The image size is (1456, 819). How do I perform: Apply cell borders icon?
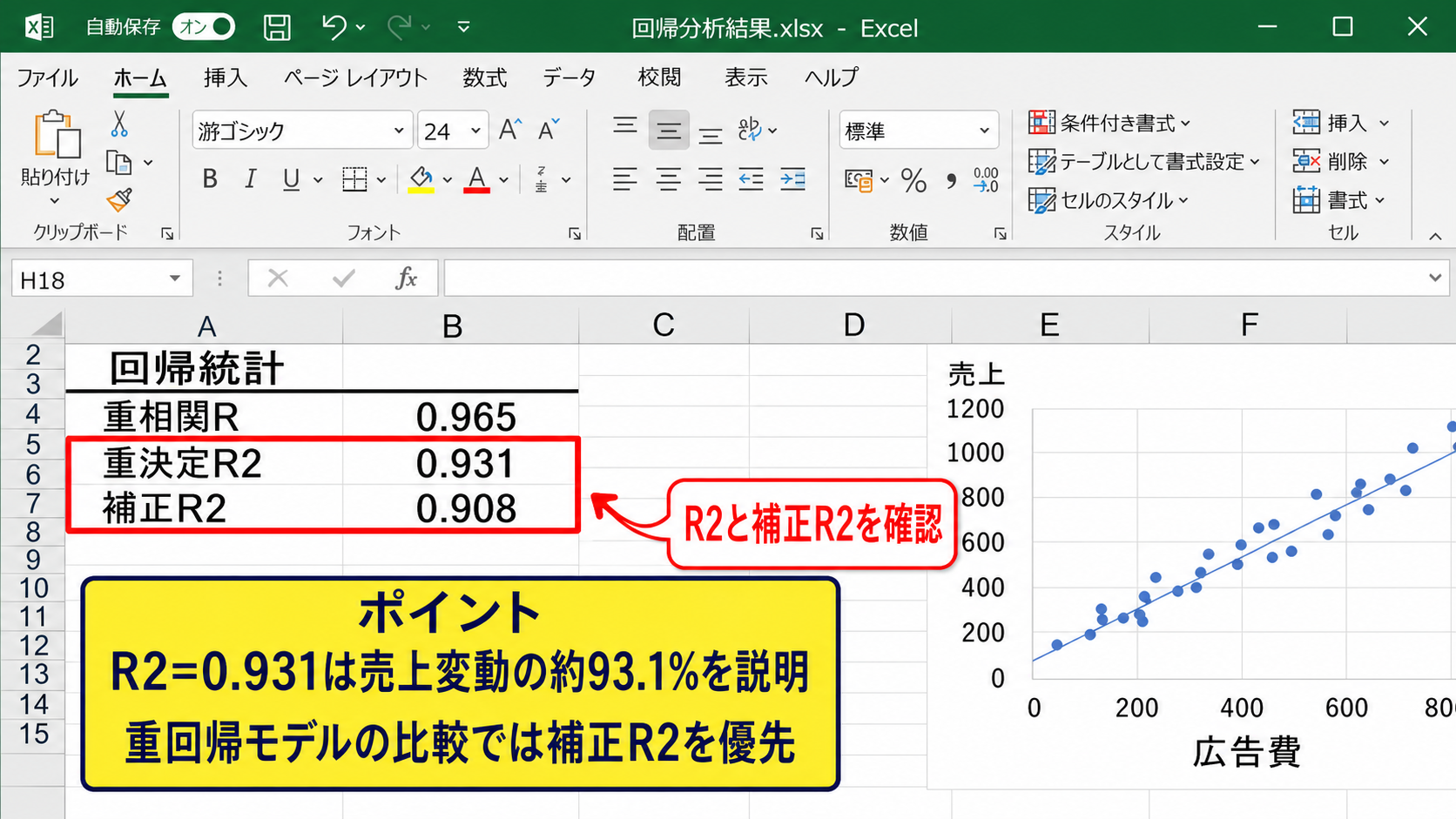click(x=354, y=179)
